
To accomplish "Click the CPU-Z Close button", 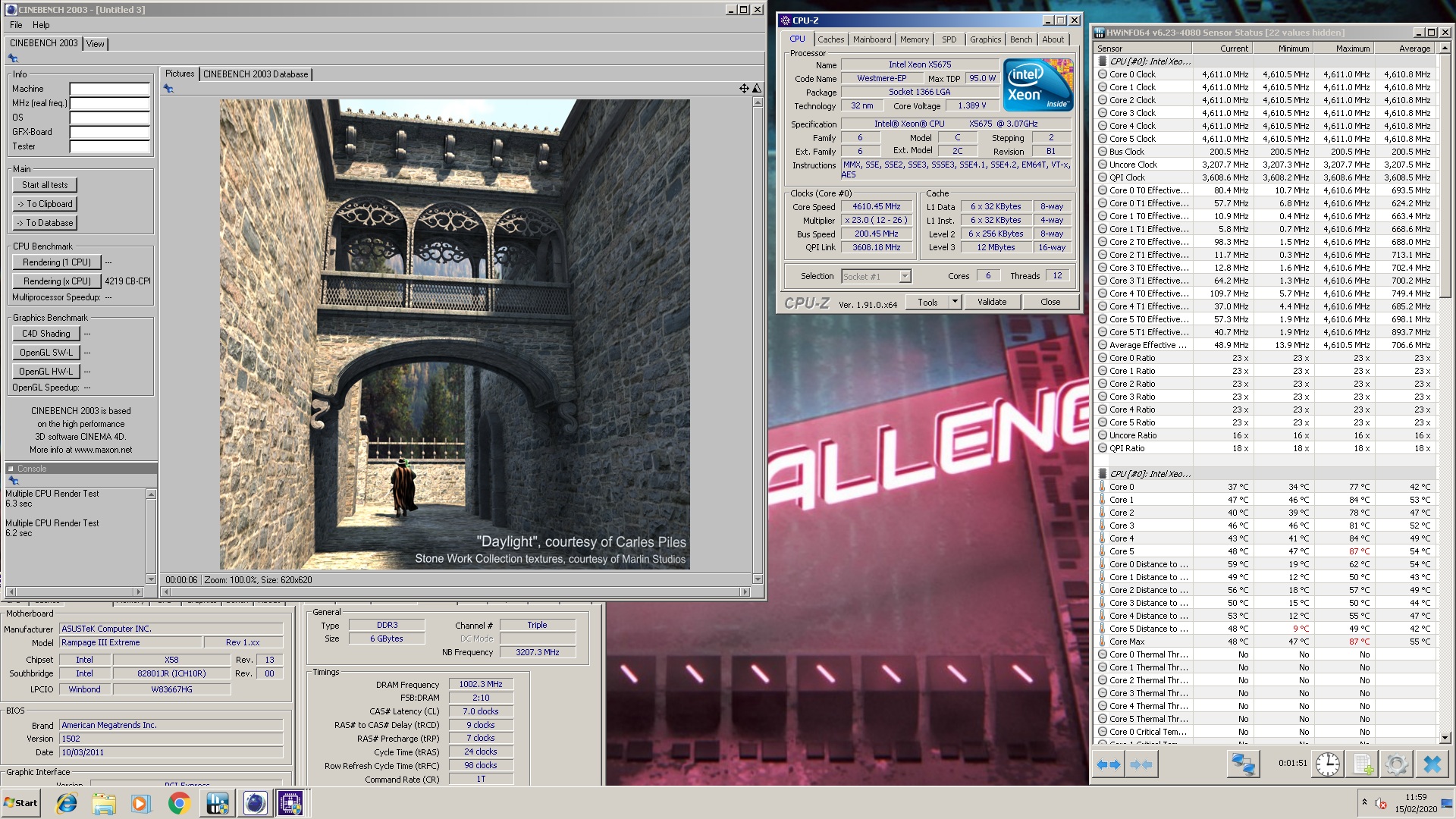I will tap(1050, 302).
